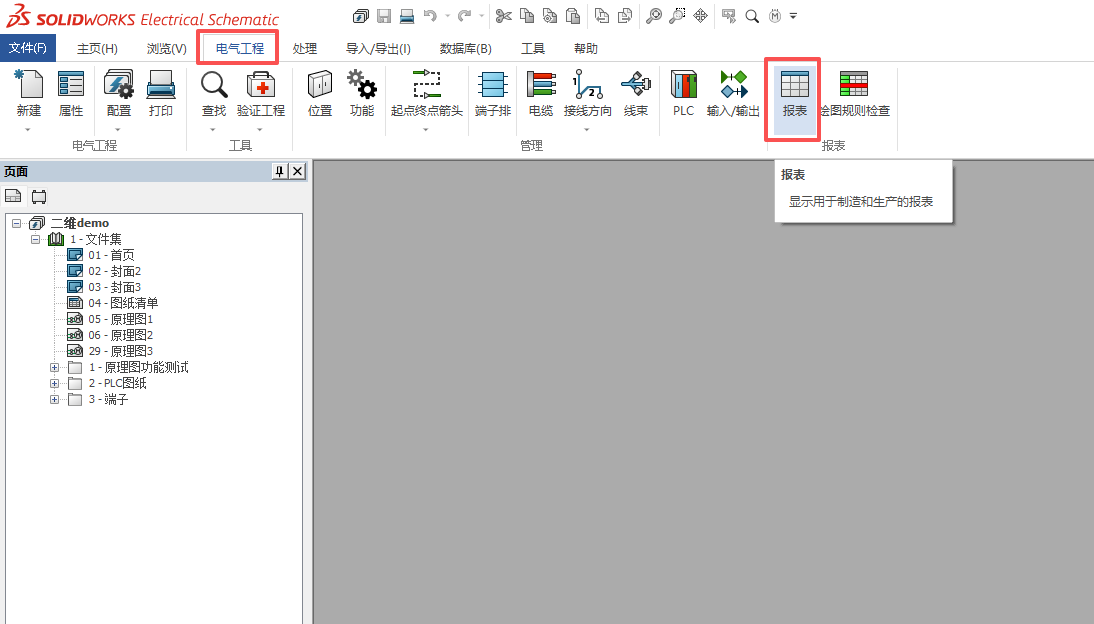Open the 起点终点箭头 dropdown arrow
1094x624 pixels.
point(426,129)
